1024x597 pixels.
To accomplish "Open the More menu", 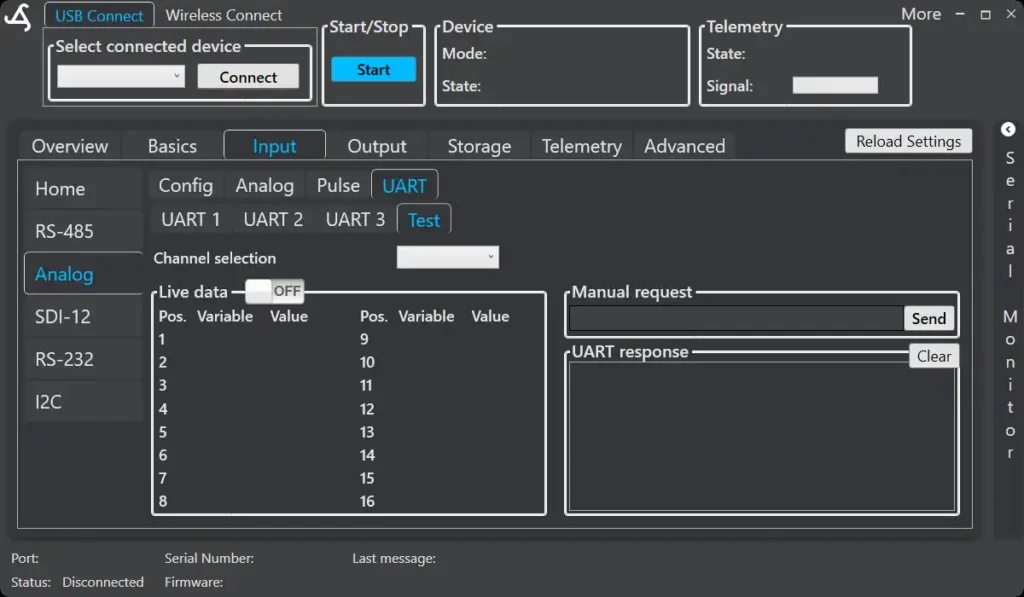I will coord(920,14).
